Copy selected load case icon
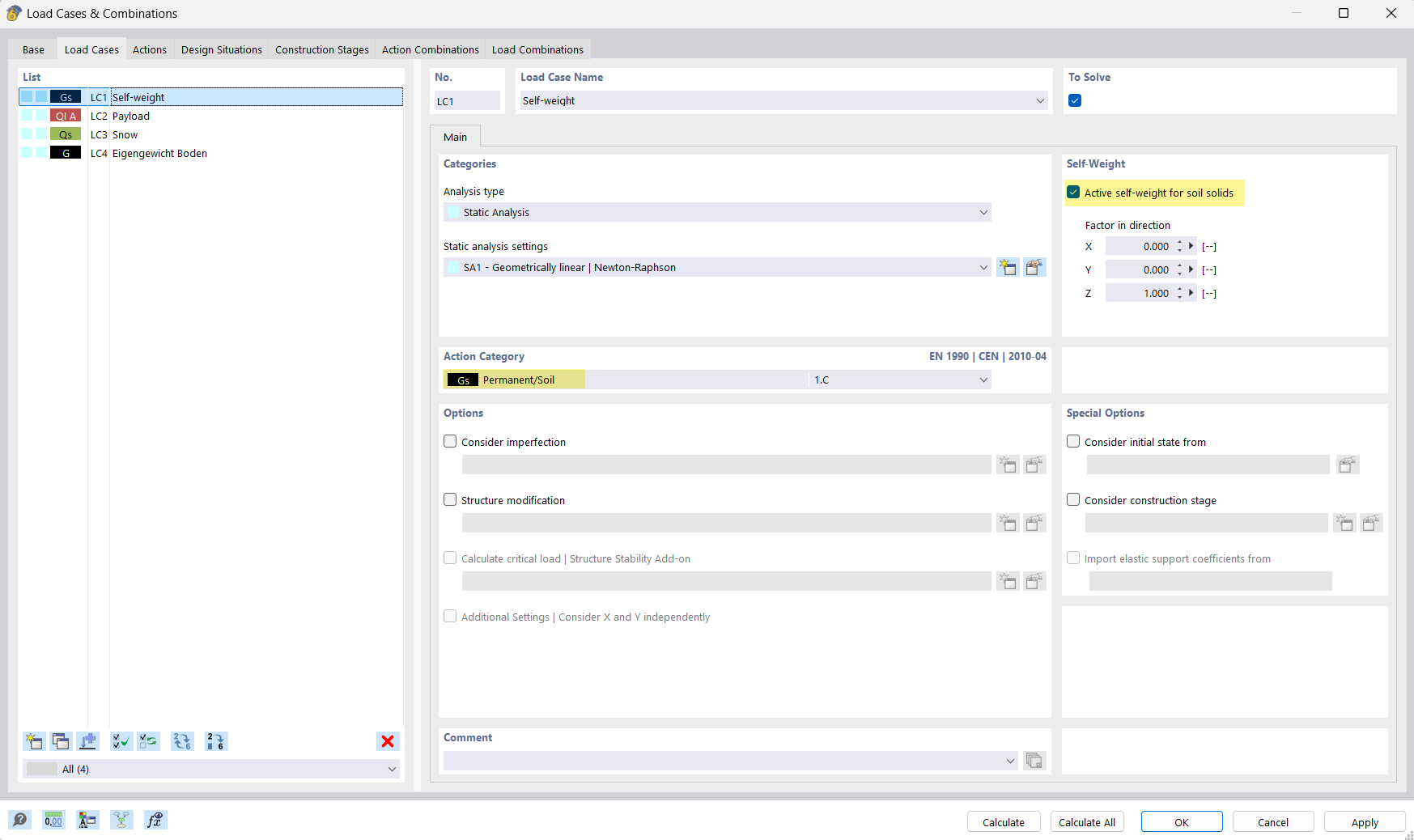The height and width of the screenshot is (840, 1414). pos(61,741)
